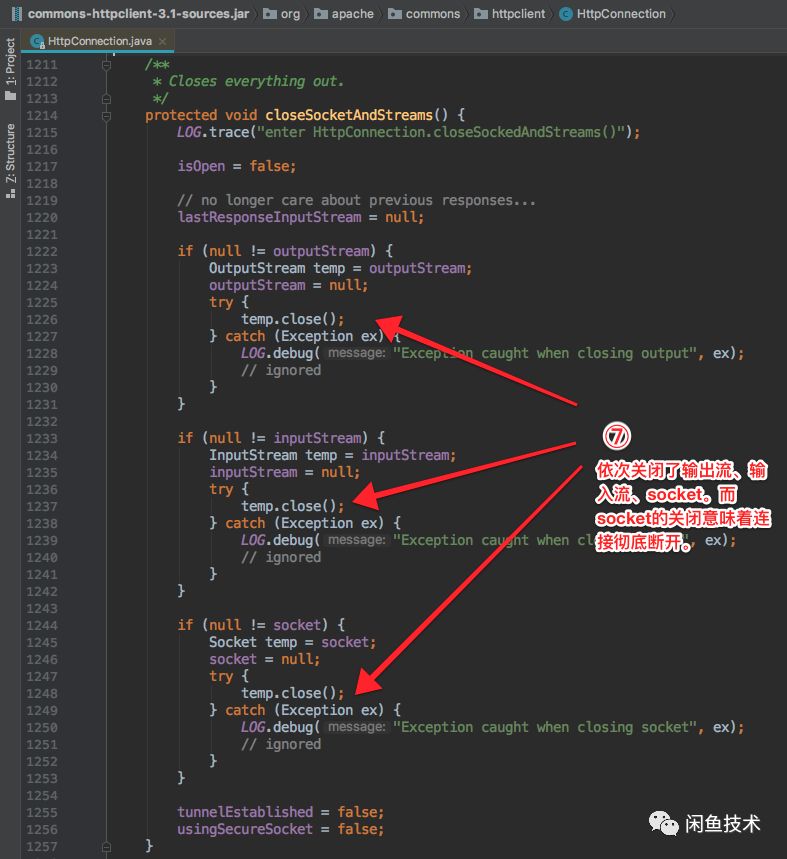Viewport: 787px width, 859px height.
Task: Click 'tunnelEstablished = false;' line
Action: point(280,812)
